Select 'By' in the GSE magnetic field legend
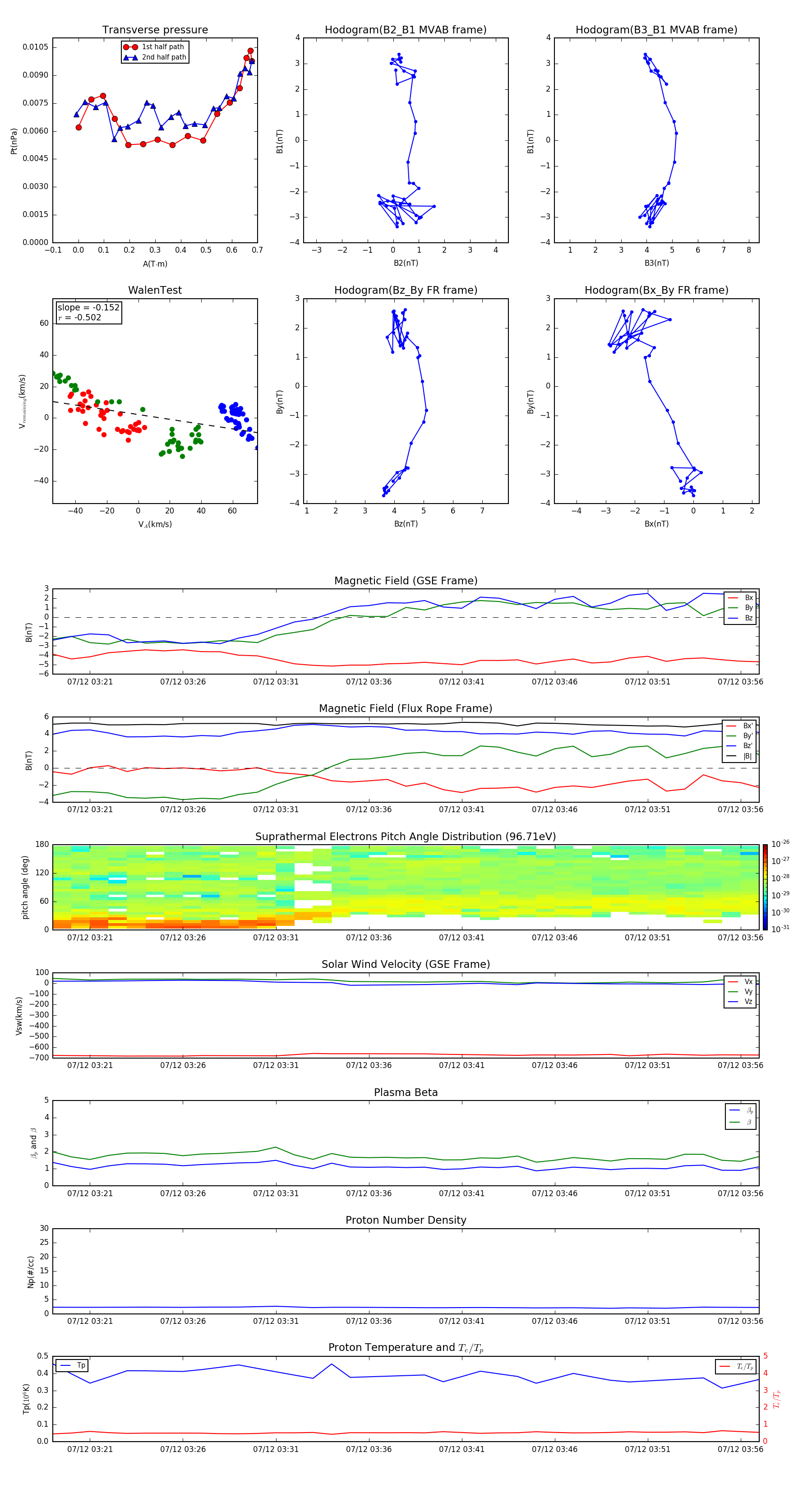This screenshot has height=1489, width=812. click(x=740, y=607)
